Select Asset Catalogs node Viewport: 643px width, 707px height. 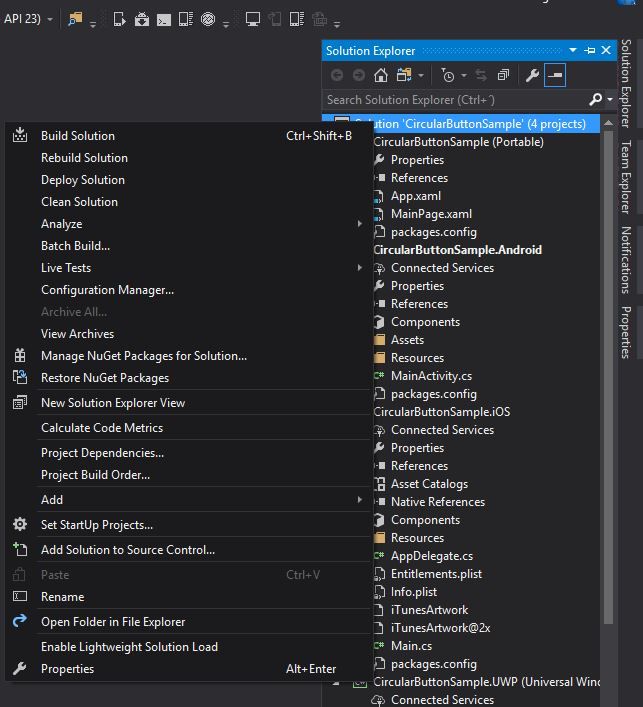coord(429,484)
